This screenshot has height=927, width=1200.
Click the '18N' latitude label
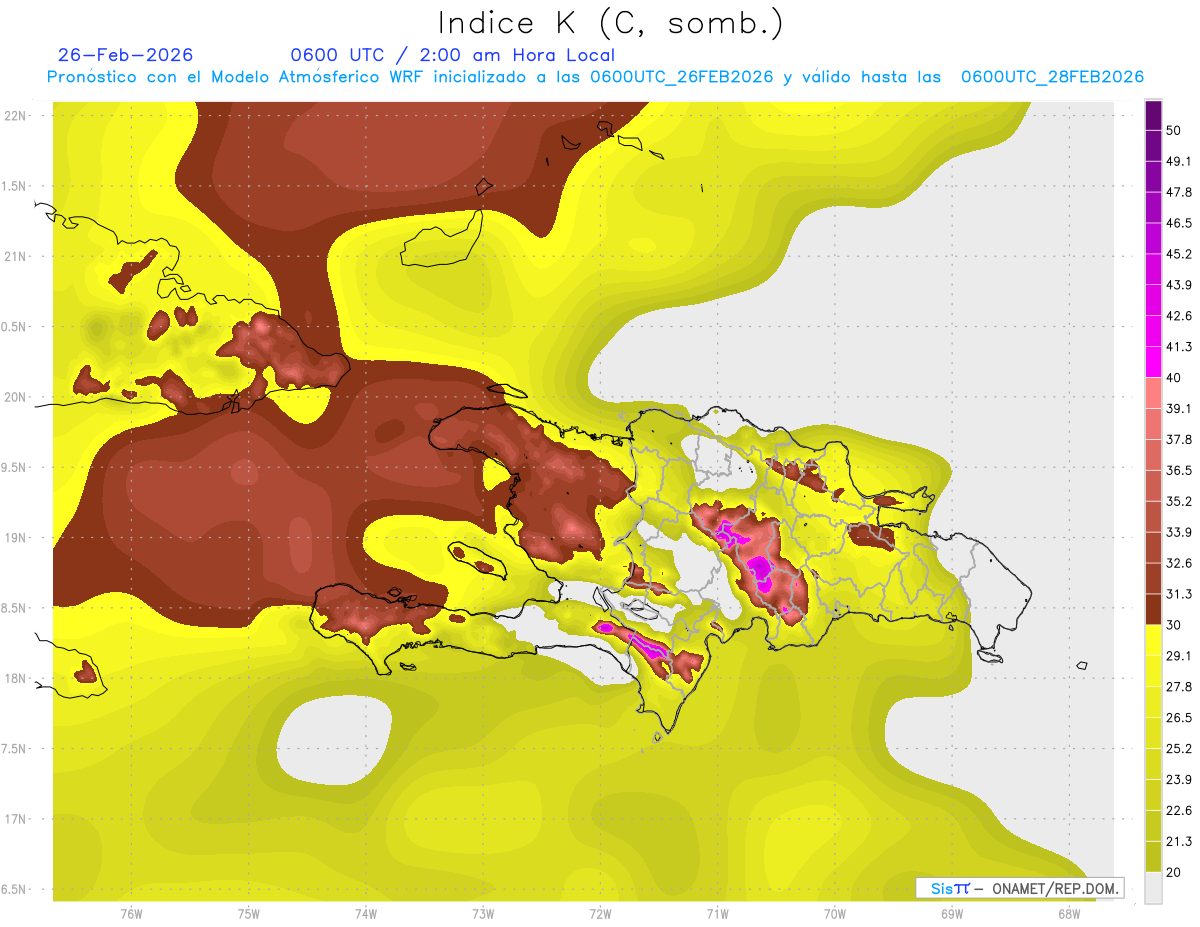(x=17, y=679)
